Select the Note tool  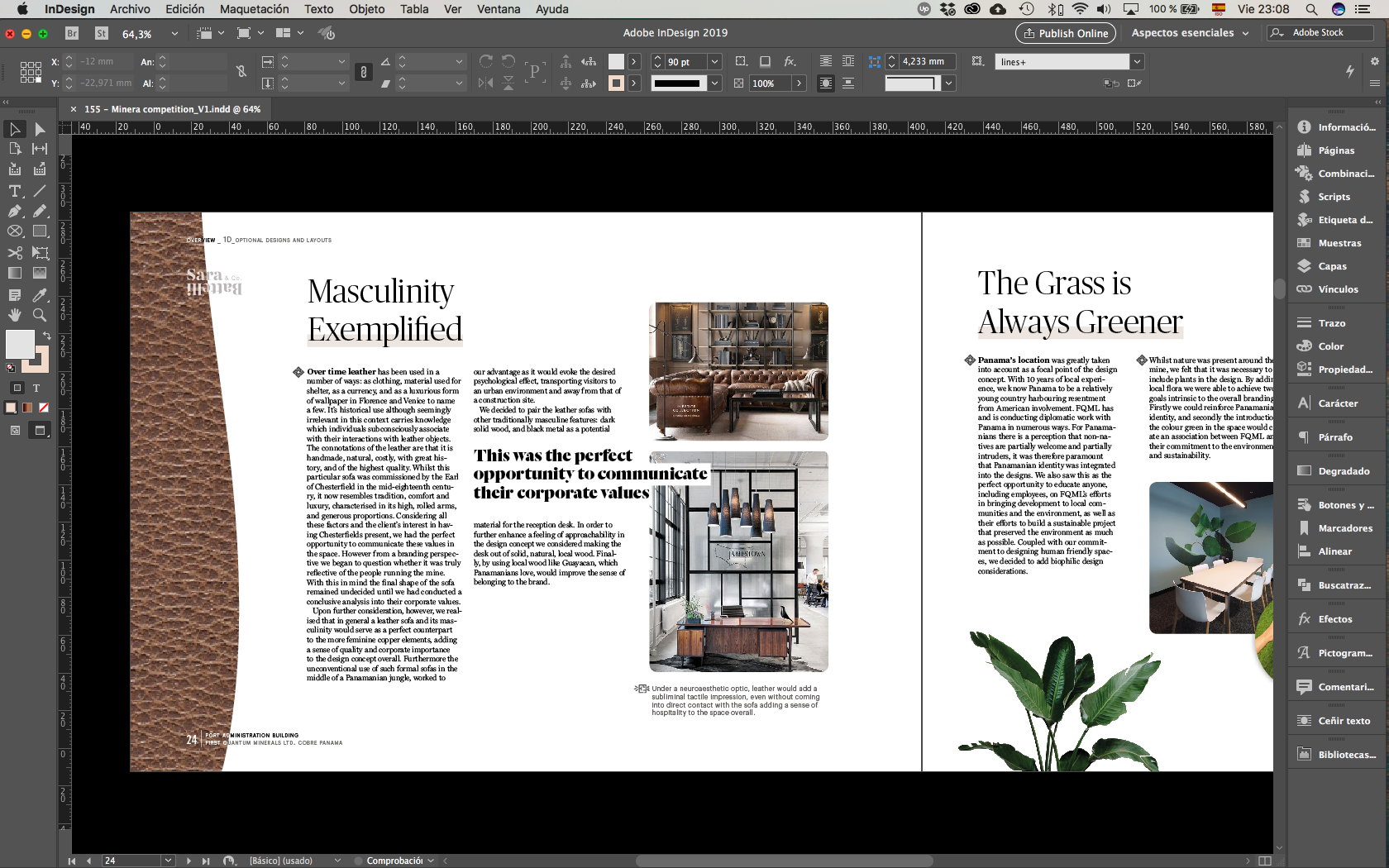15,295
